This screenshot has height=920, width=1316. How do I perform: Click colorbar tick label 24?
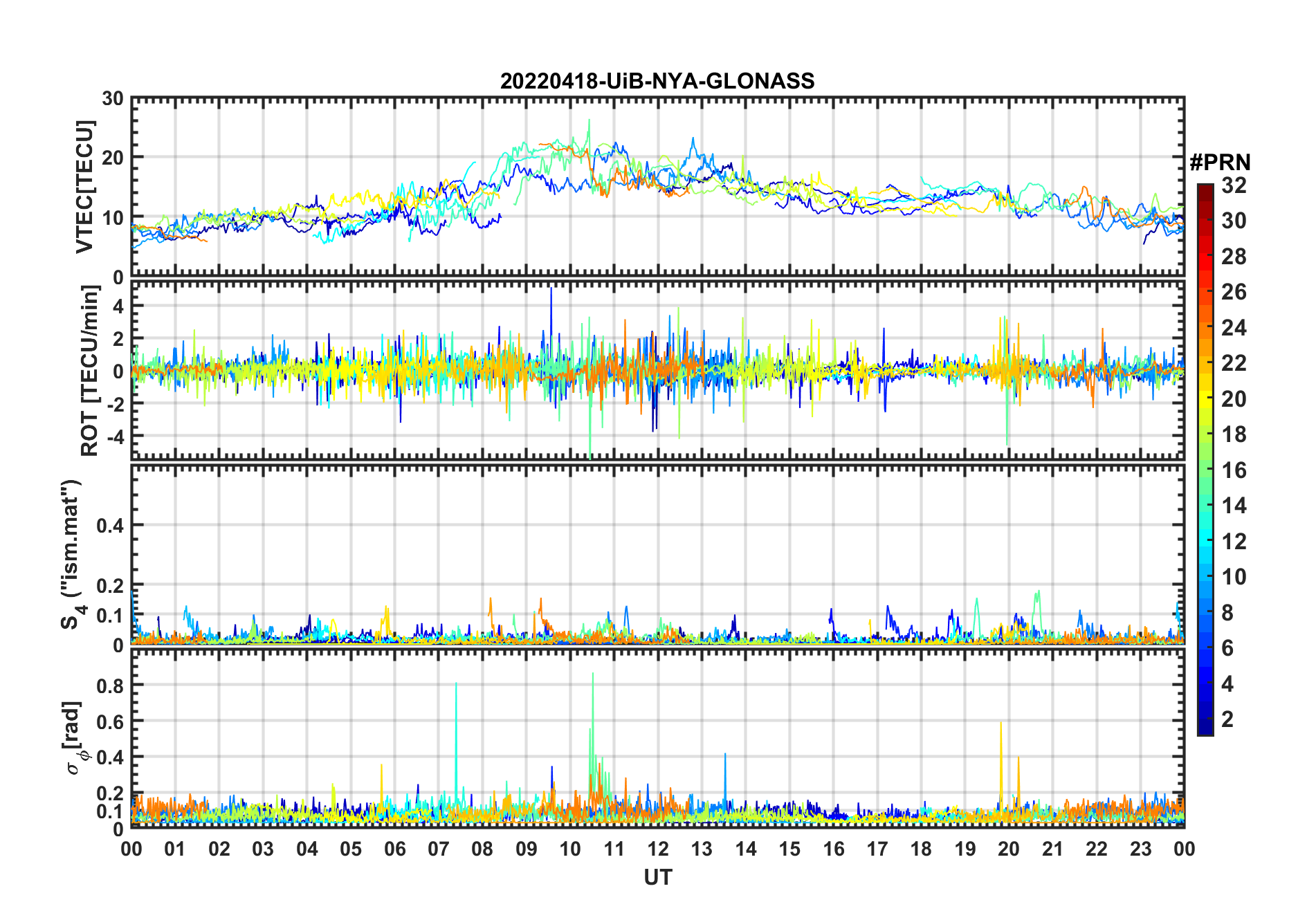pyautogui.click(x=1234, y=328)
